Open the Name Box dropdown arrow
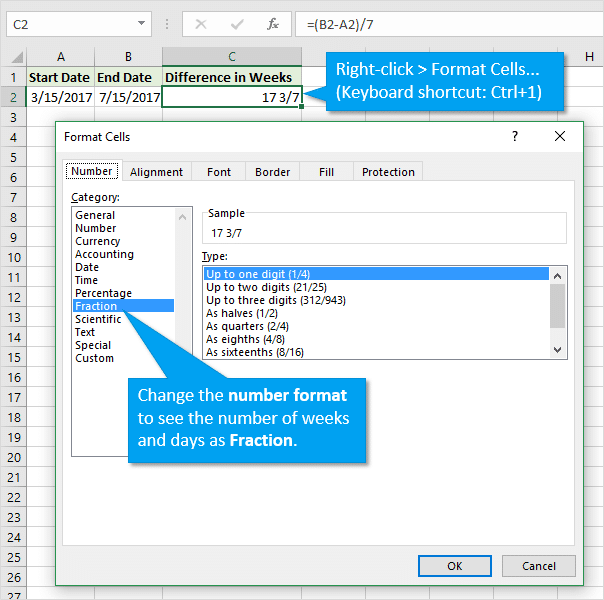Image resolution: width=604 pixels, height=600 pixels. click(x=141, y=23)
